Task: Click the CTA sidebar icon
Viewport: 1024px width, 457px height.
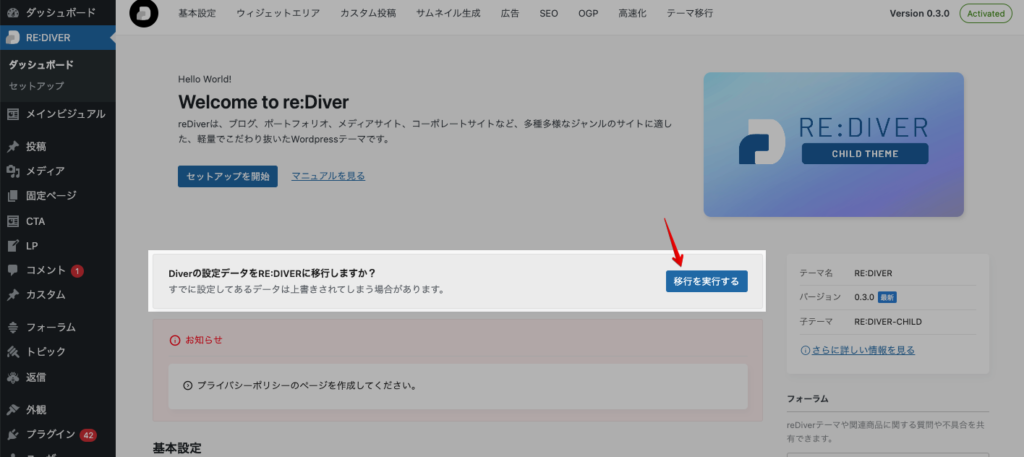Action: (13, 221)
